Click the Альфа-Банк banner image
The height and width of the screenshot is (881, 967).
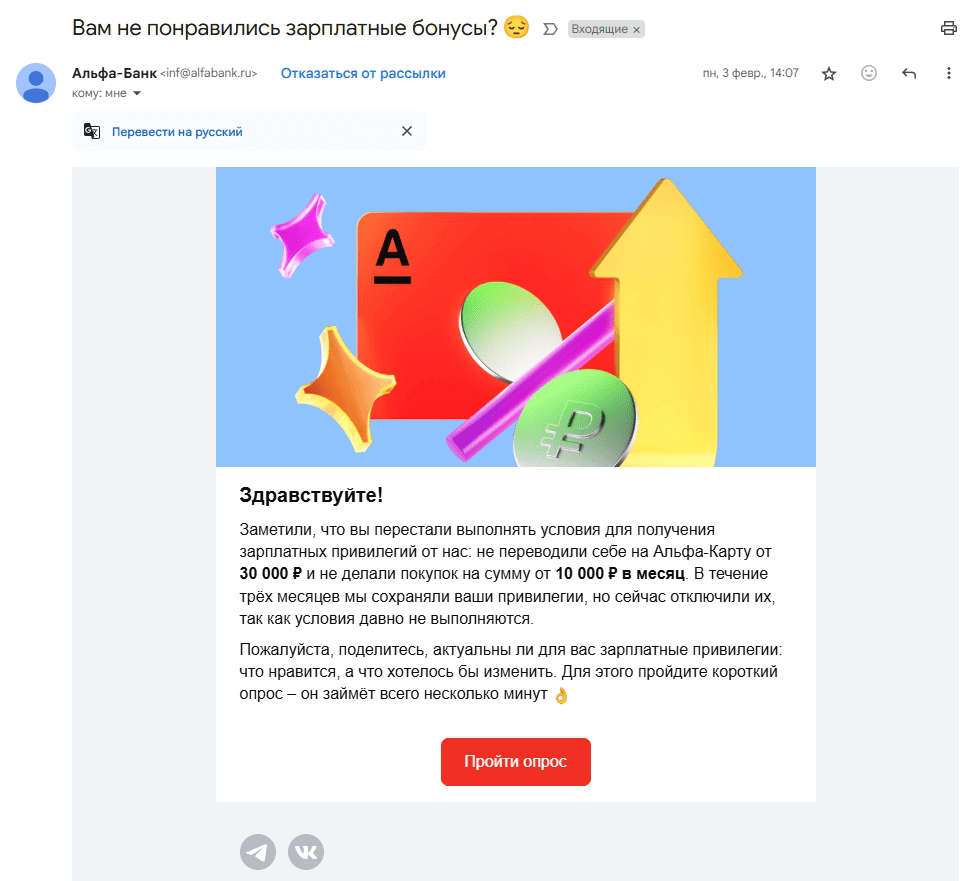click(516, 317)
